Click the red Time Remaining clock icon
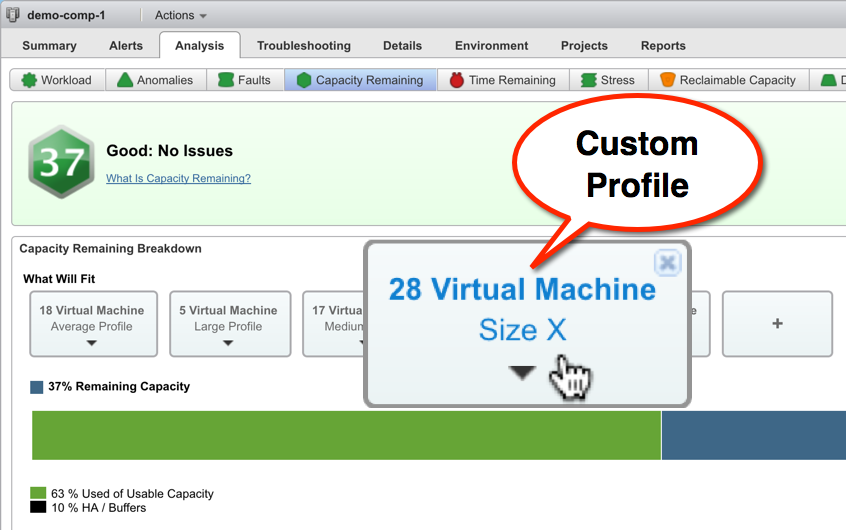The width and height of the screenshot is (846, 530). (456, 80)
